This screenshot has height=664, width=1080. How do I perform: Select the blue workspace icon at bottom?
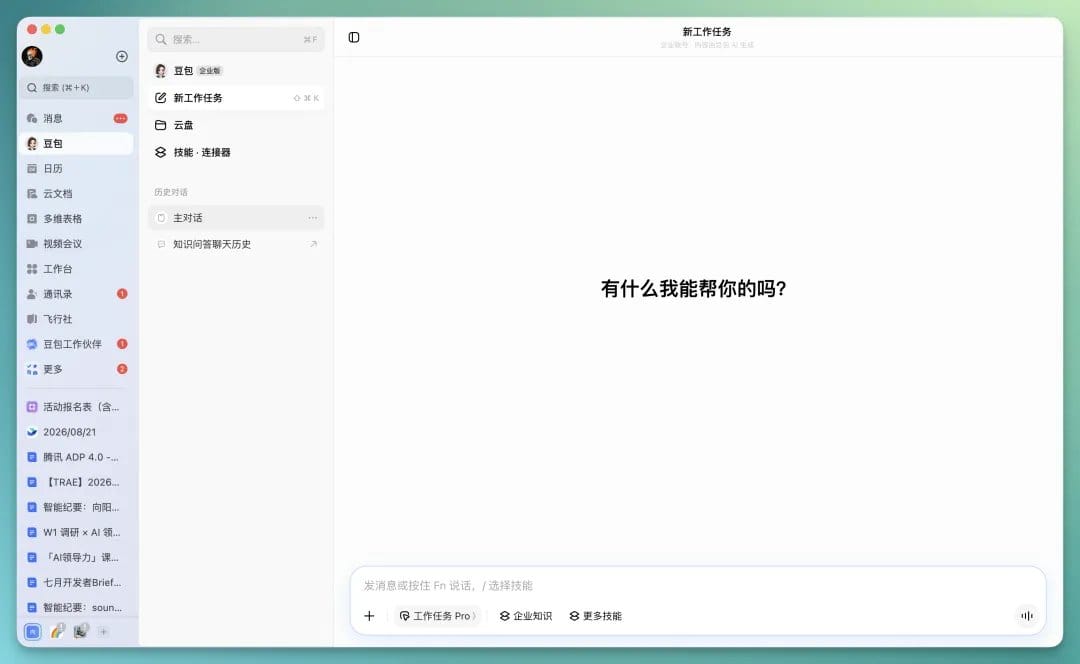tap(32, 632)
